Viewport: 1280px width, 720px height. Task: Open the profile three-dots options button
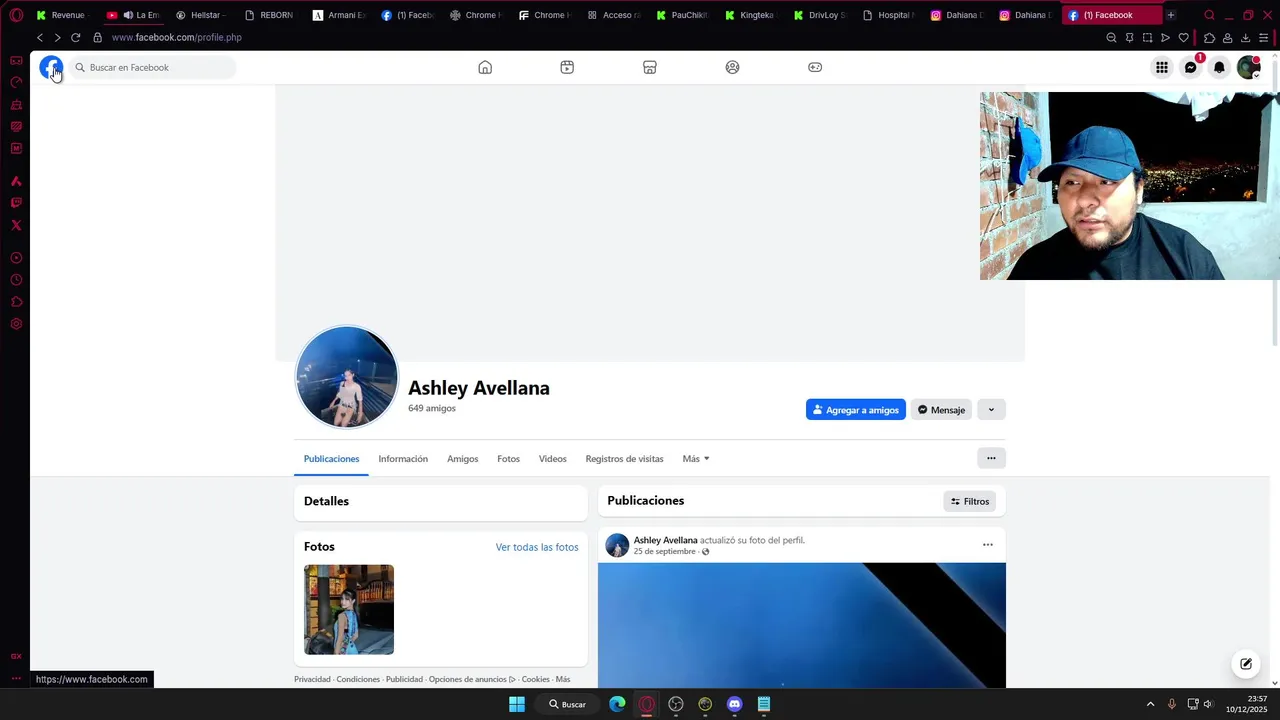[991, 458]
